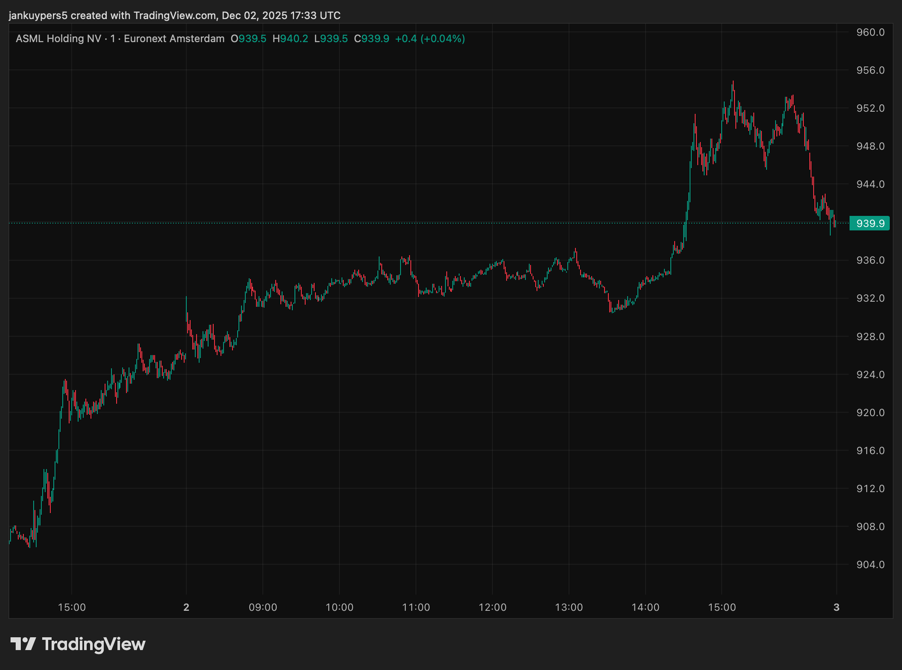Click the 14:00 time axis label
The height and width of the screenshot is (670, 902).
coord(645,607)
